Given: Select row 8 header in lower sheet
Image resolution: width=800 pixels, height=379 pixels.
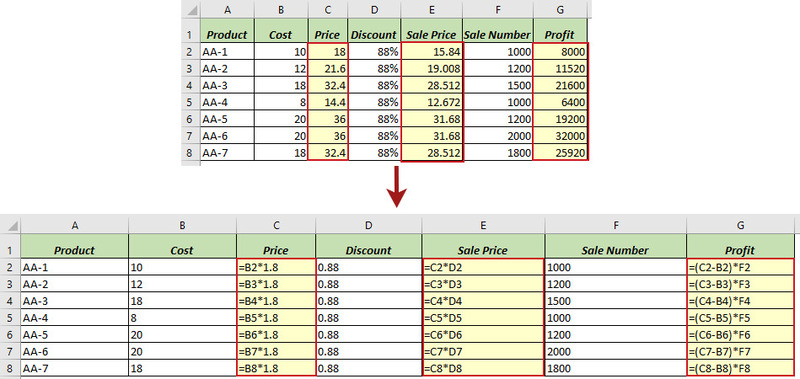Looking at the screenshot, I should point(10,368).
